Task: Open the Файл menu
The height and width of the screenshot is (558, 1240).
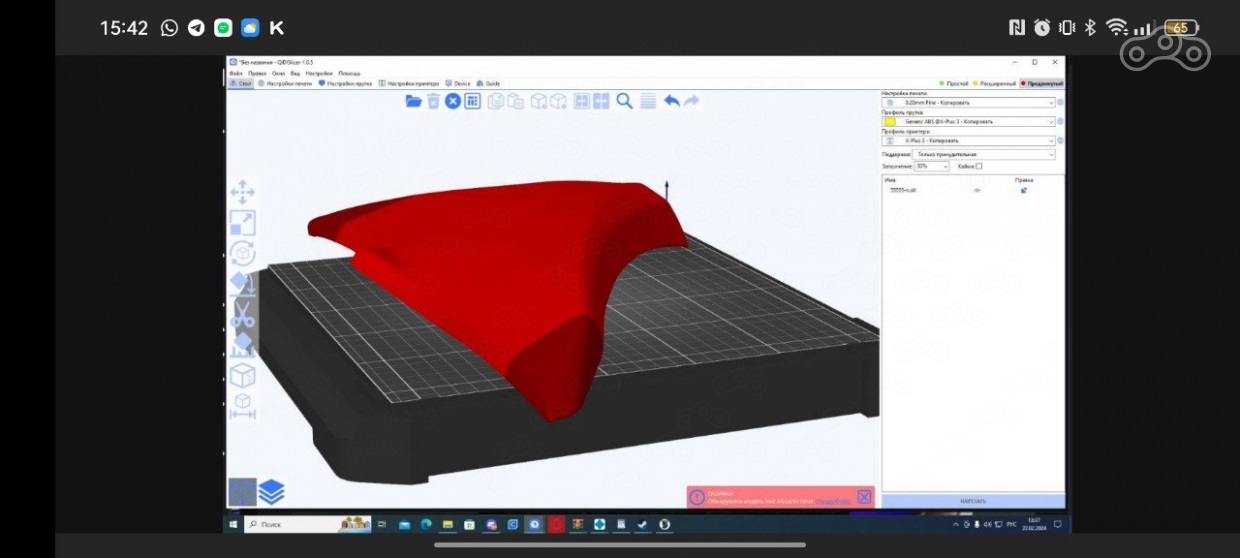Action: pyautogui.click(x=236, y=73)
